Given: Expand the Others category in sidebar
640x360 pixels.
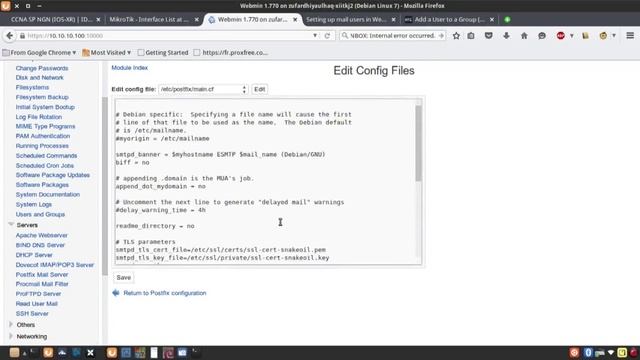Looking at the screenshot, I should pyautogui.click(x=11, y=324).
